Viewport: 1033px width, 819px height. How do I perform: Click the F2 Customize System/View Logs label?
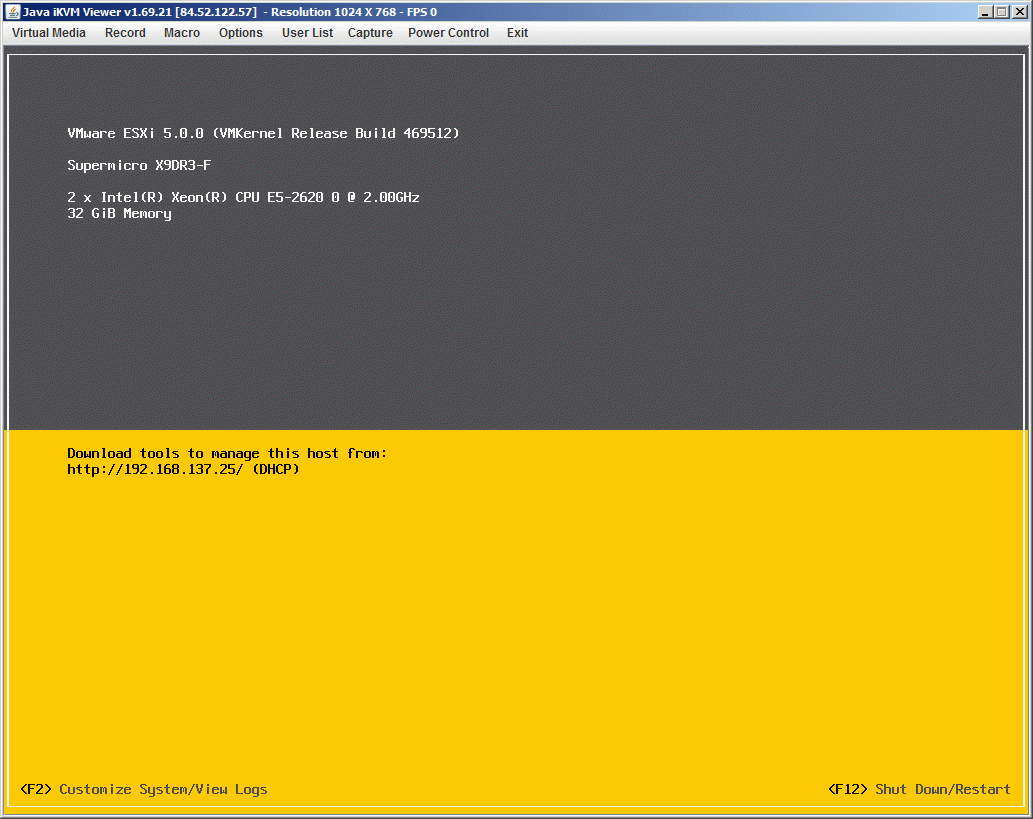[x=144, y=789]
